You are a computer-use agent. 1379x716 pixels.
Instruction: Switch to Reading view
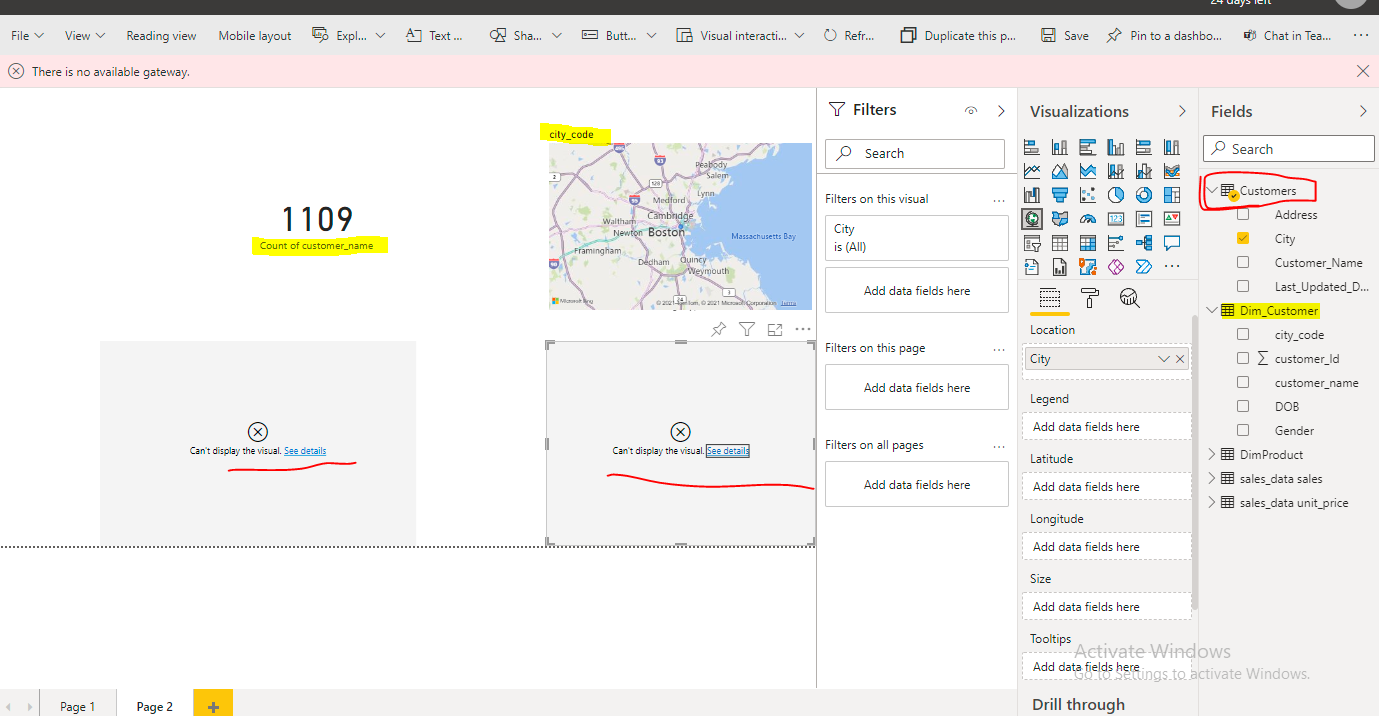click(161, 35)
